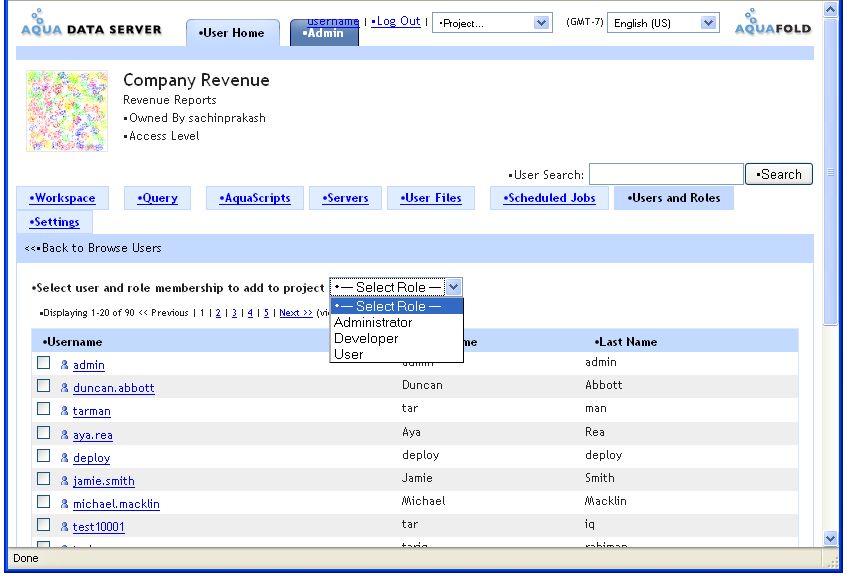Choose Administrator from role list
Image resolution: width=846 pixels, height=576 pixels.
click(397, 323)
